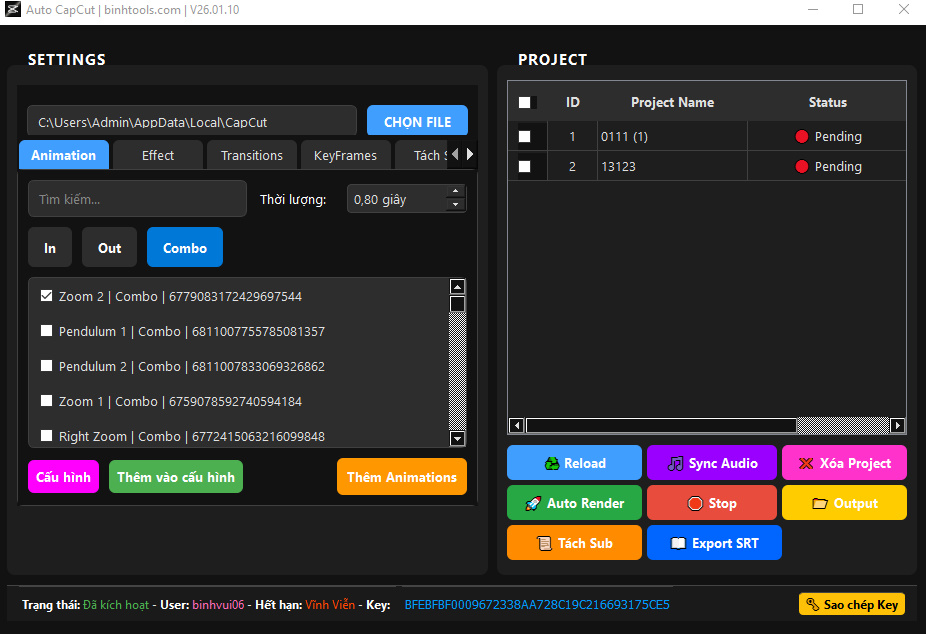The image size is (926, 634).
Task: Uncheck the Zoom 2 Combo animation checkbox
Action: (x=46, y=296)
